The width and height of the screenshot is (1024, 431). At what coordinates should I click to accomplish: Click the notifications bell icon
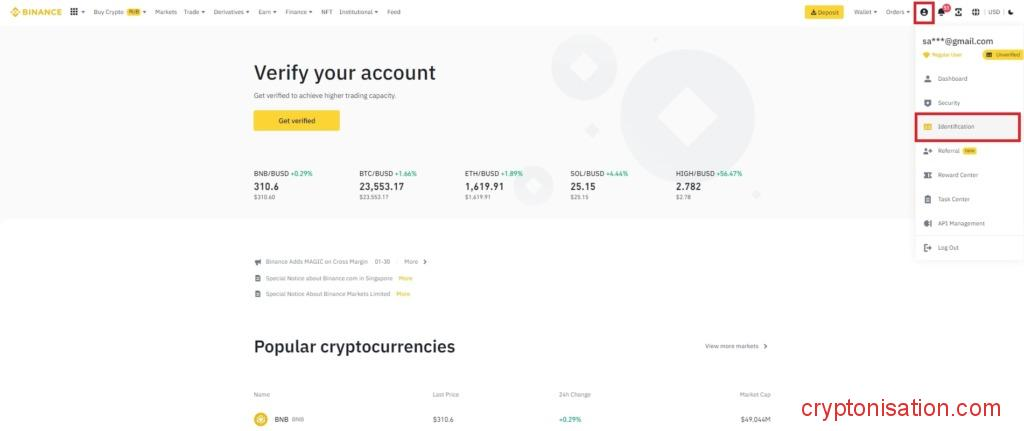tap(942, 12)
